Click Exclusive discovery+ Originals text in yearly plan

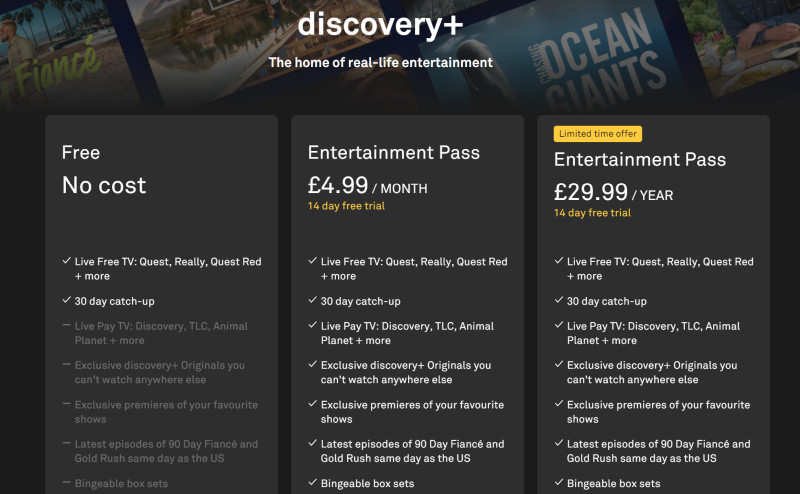click(x=652, y=373)
